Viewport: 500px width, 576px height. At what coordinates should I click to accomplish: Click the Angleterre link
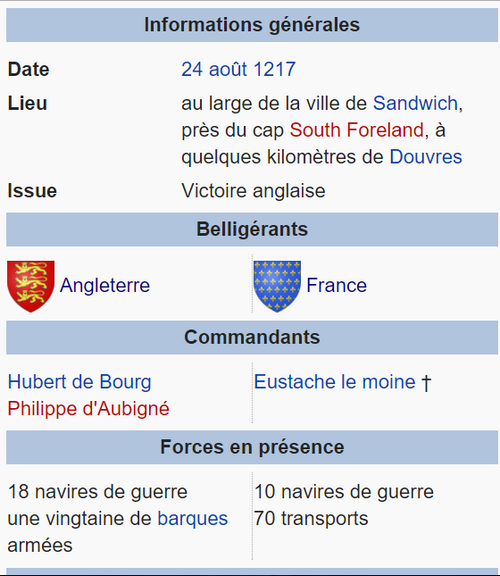(x=105, y=285)
